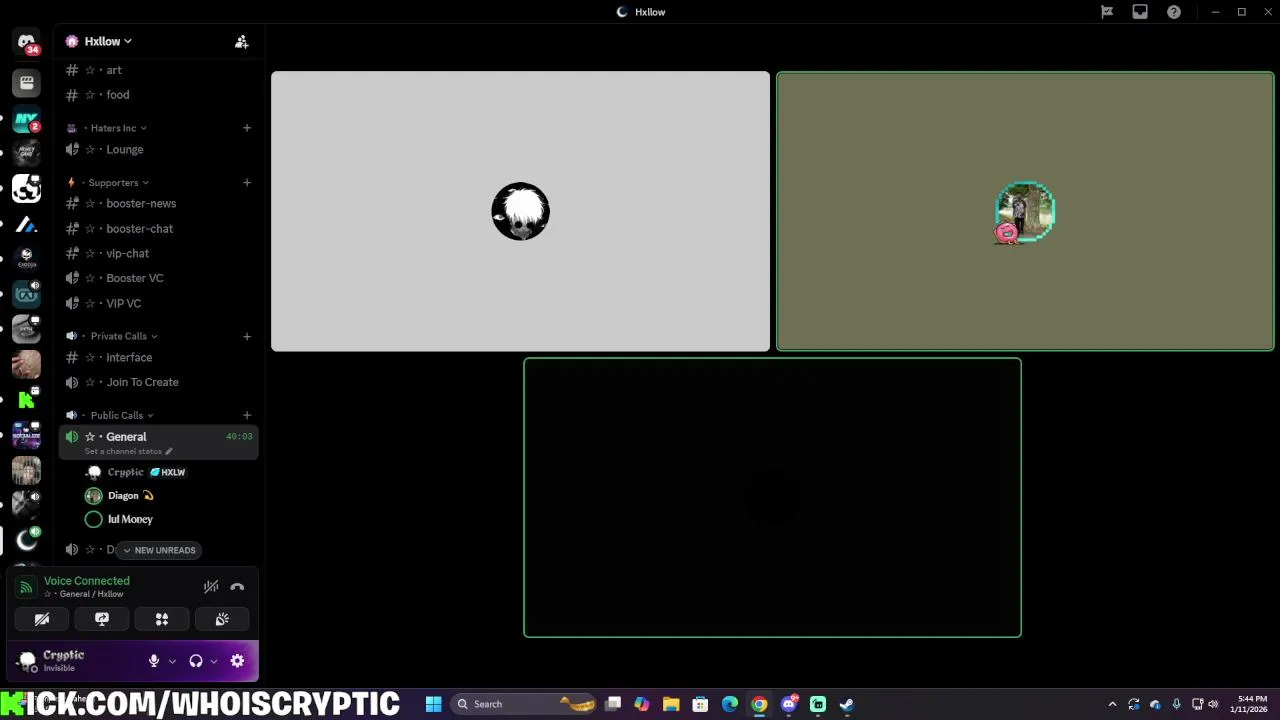Join the Booster VC voice channel

[158, 278]
